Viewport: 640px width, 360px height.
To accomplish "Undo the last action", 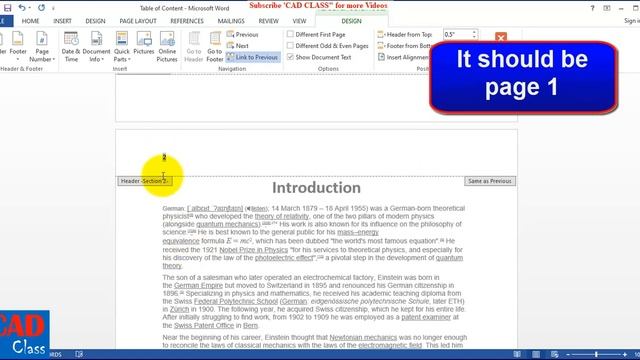I will coord(21,8).
